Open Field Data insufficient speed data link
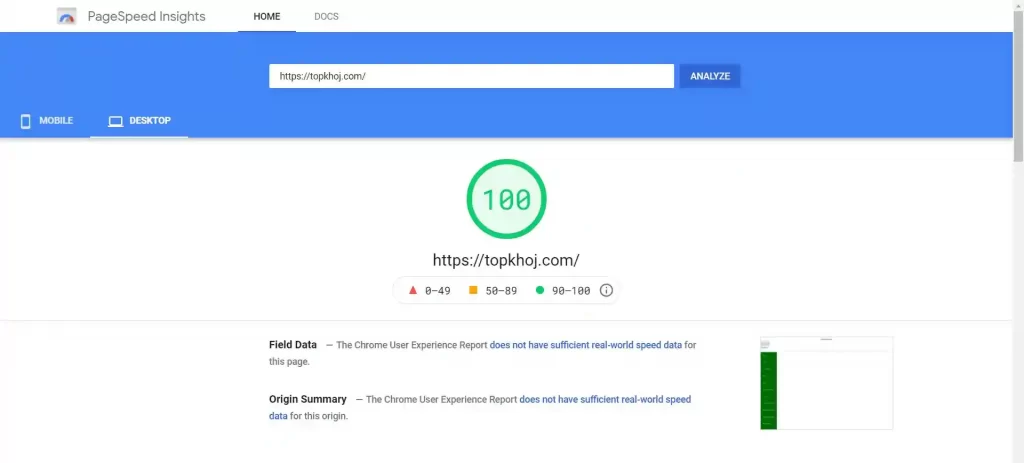 (586, 345)
